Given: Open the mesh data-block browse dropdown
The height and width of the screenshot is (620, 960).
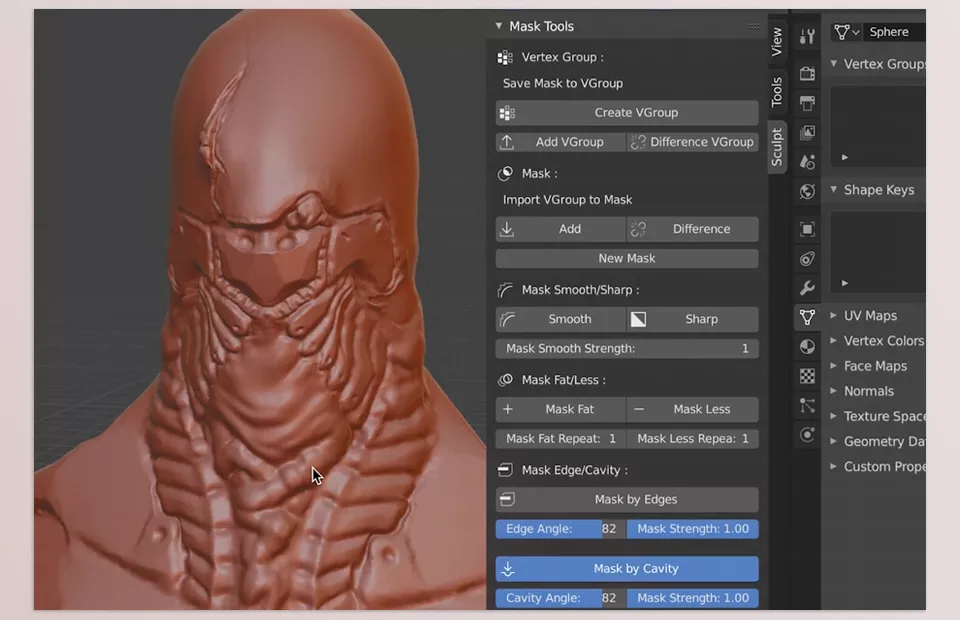Looking at the screenshot, I should click(x=846, y=32).
